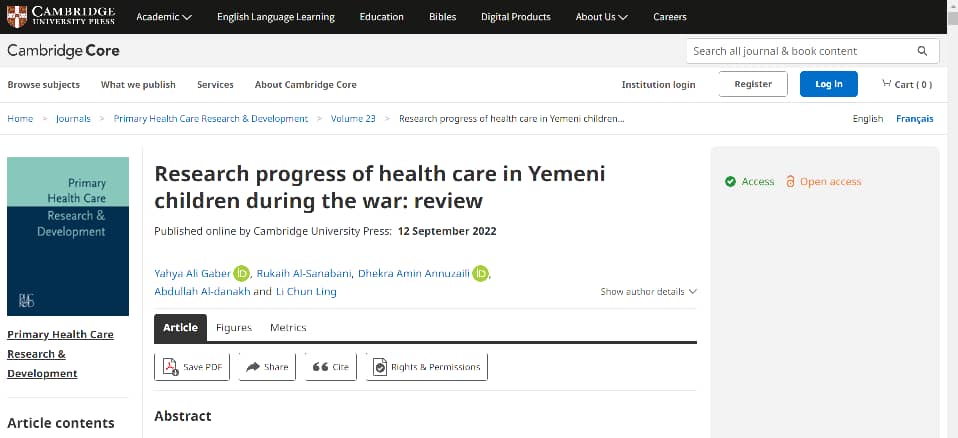
Task: Expand the Academic dropdown menu
Action: point(164,17)
